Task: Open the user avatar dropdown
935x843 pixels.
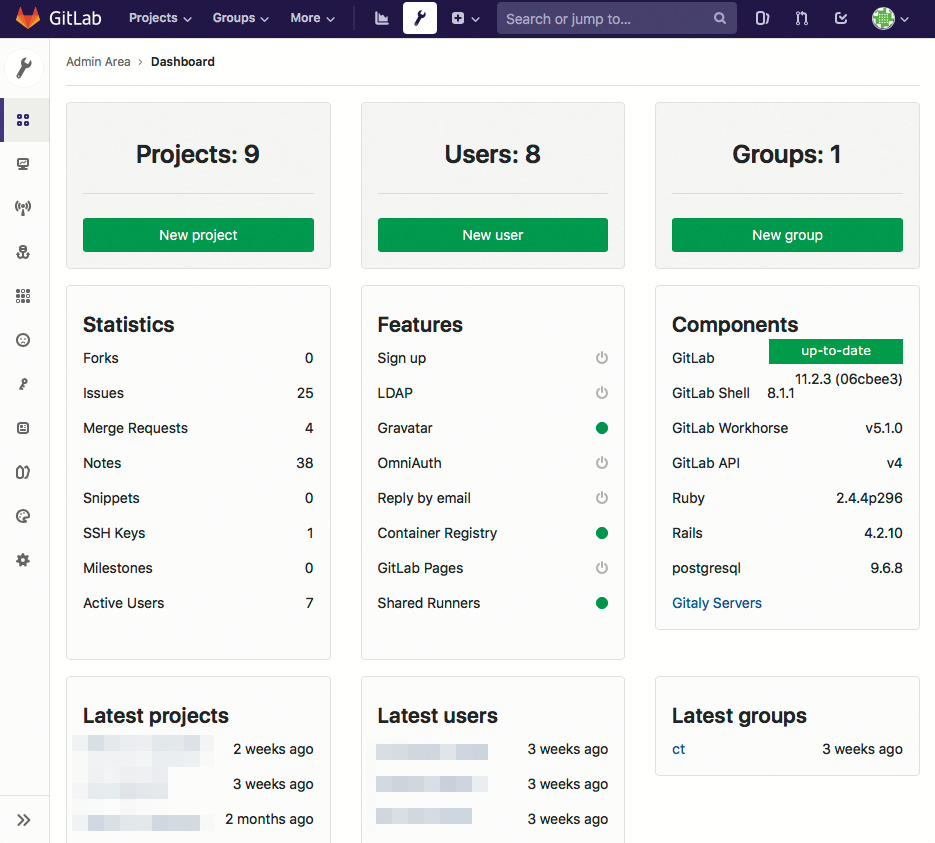Action: 890,18
